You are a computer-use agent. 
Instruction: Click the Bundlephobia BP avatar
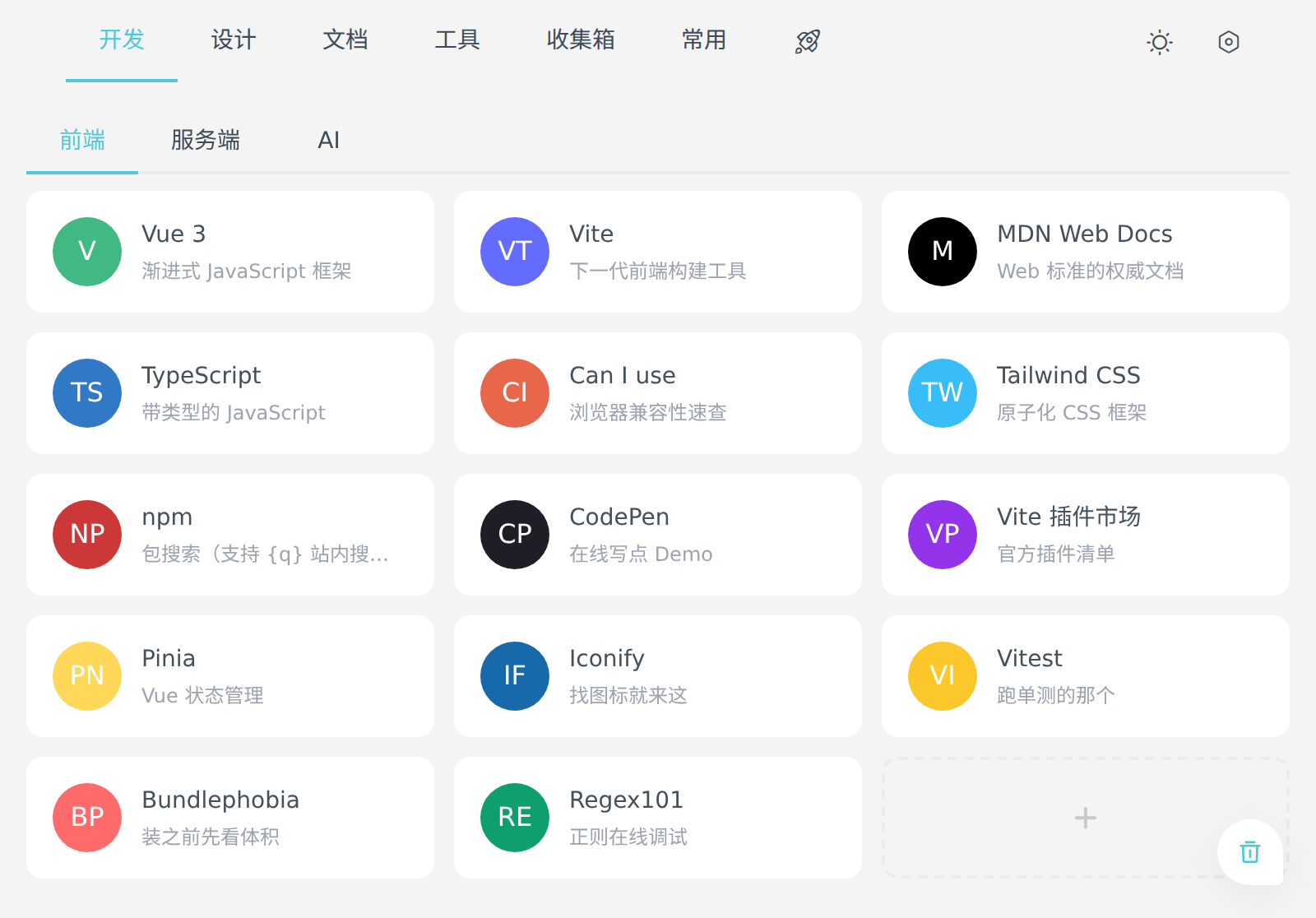pyautogui.click(x=87, y=818)
